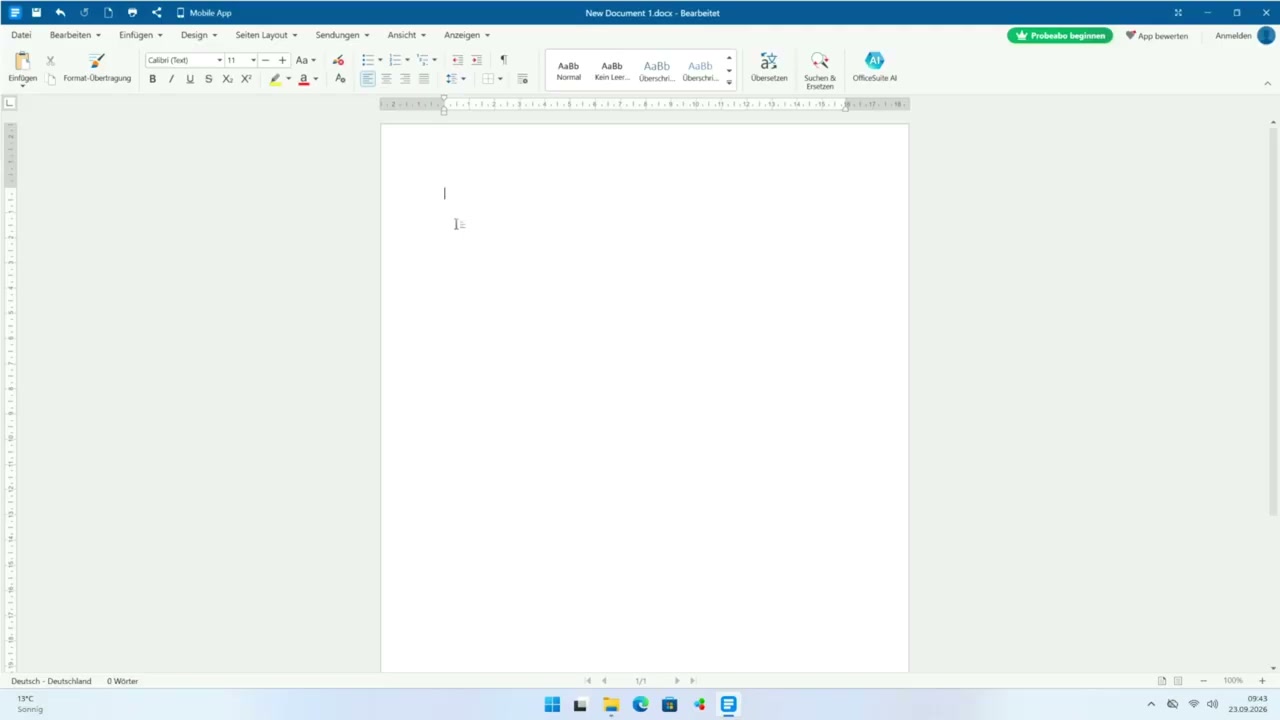This screenshot has width=1280, height=720.
Task: Undo the last action in title bar
Action: tap(60, 13)
